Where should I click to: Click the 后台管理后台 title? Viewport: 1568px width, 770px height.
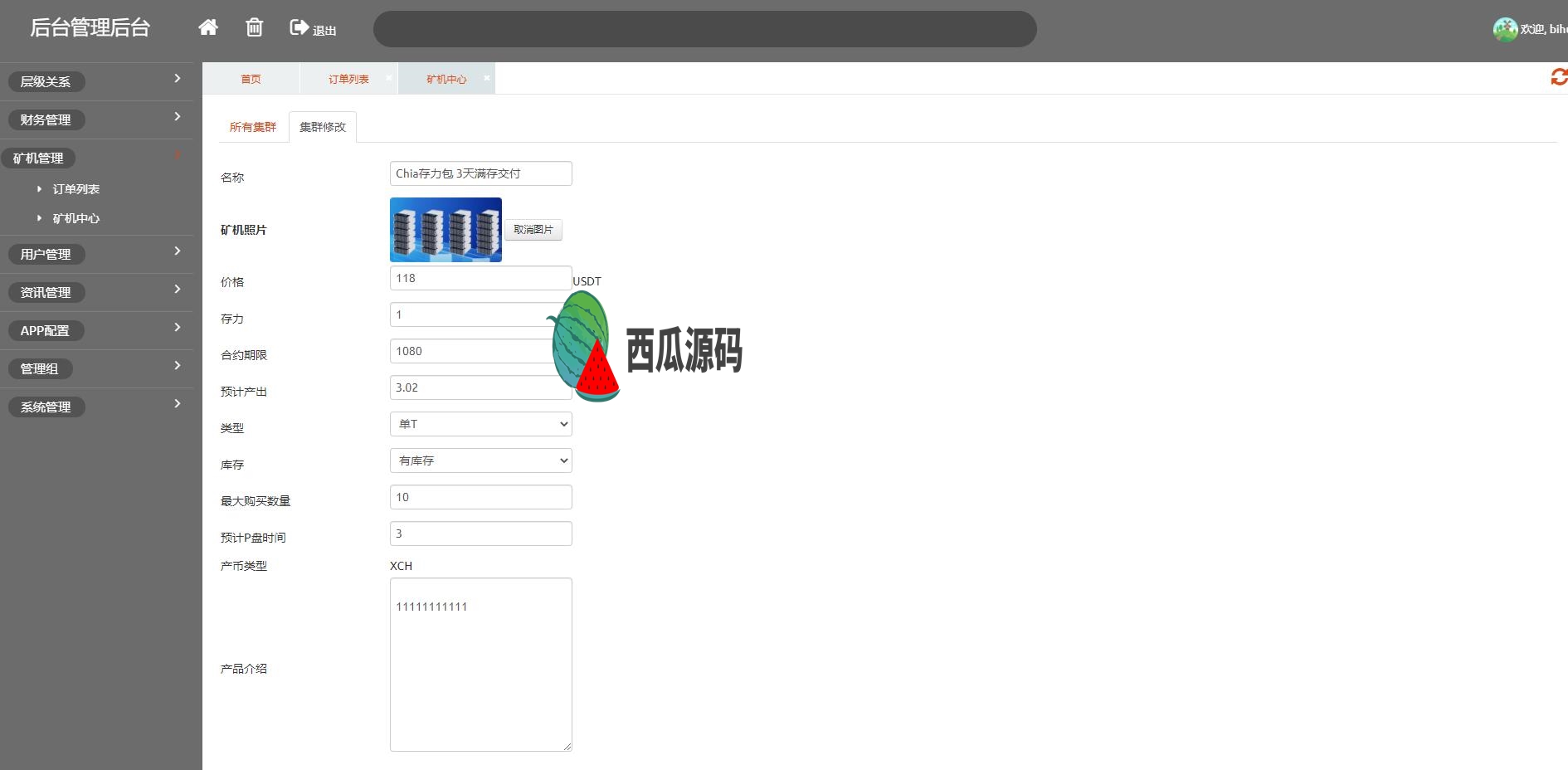click(x=90, y=27)
